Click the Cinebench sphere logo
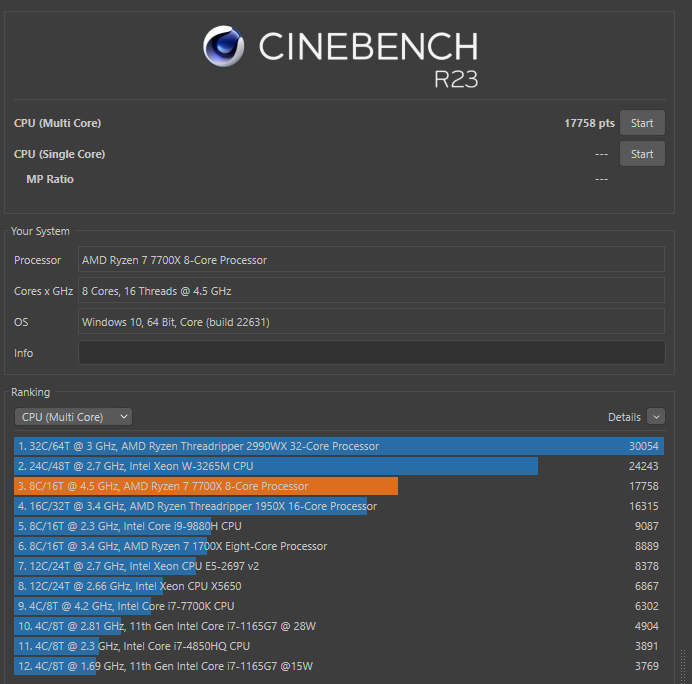 pos(223,46)
